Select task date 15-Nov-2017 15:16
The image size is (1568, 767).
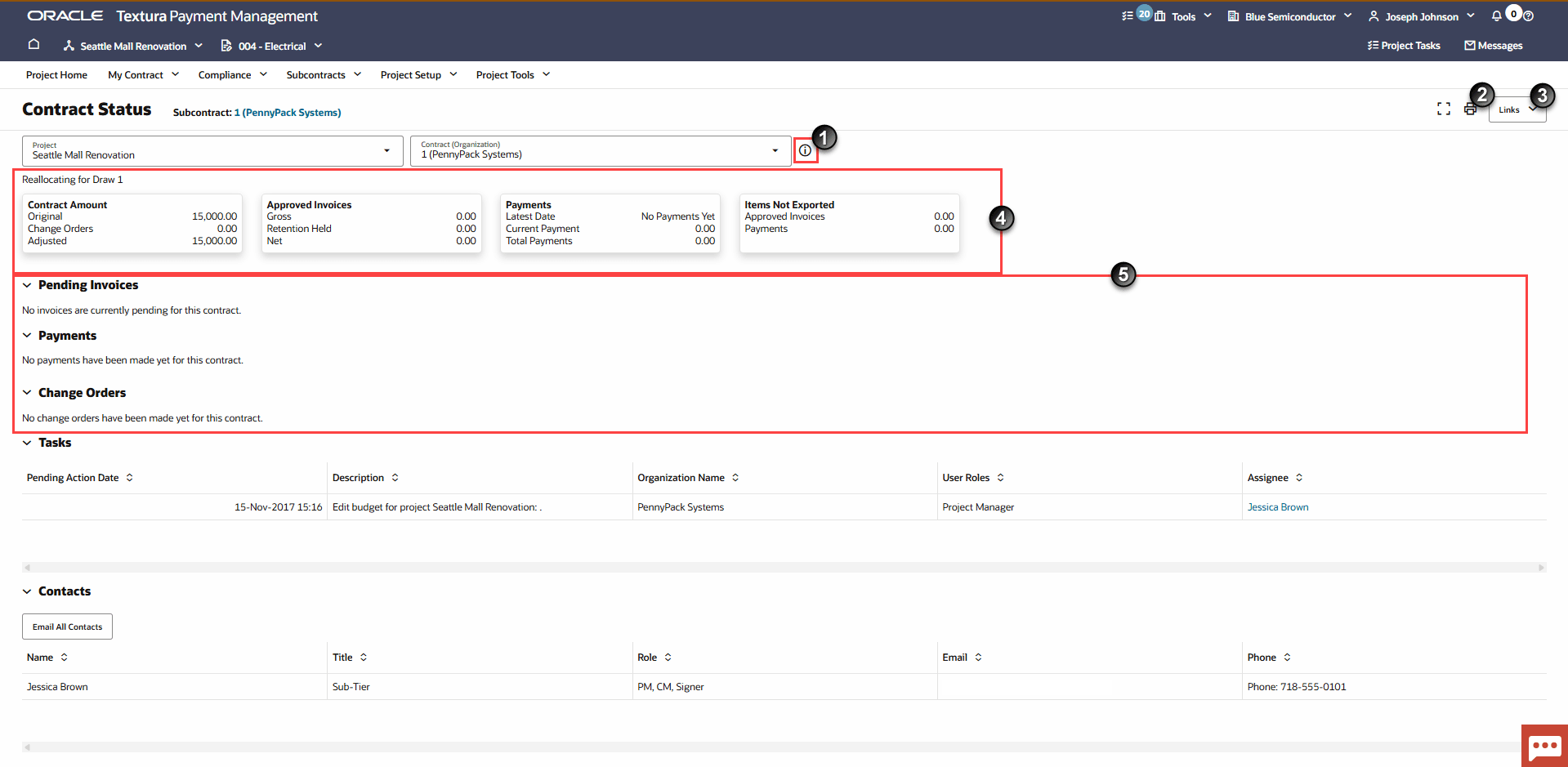click(x=278, y=507)
